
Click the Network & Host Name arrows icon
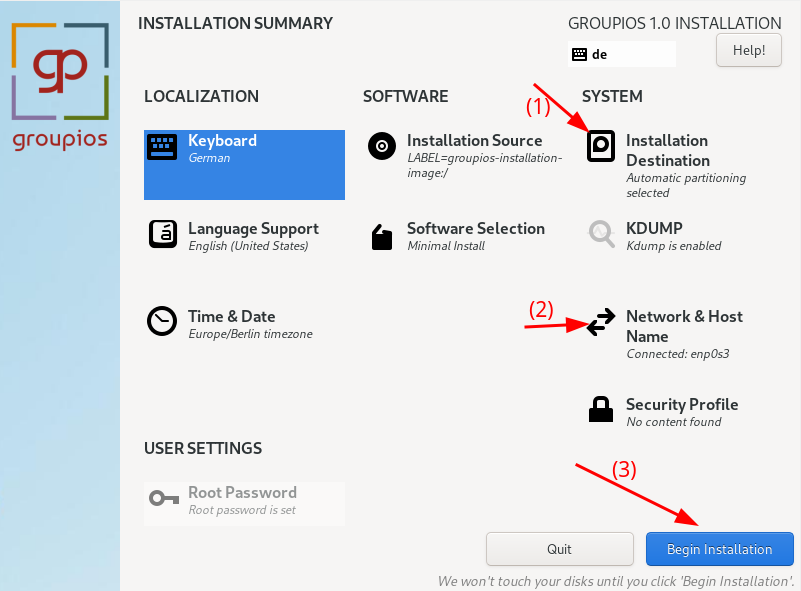[601, 322]
